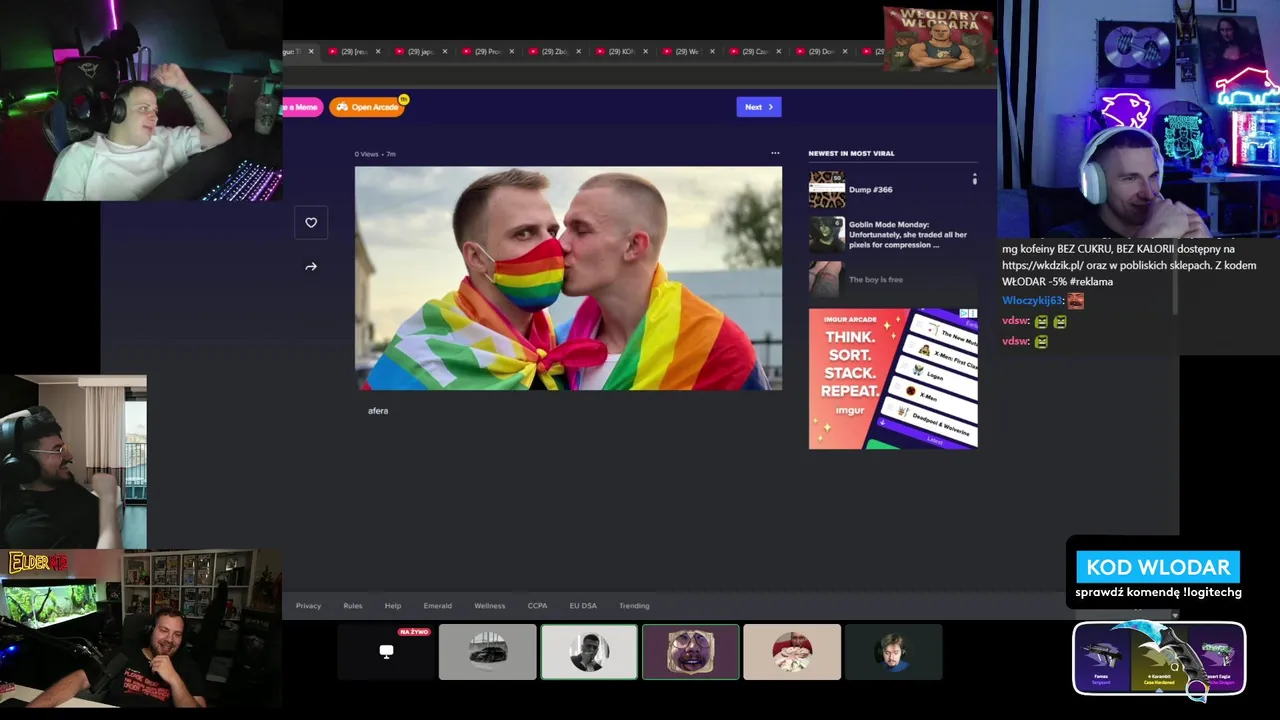1280x720 pixels.
Task: Close the '(29) Prov' YouTube tab
Action: [512, 51]
